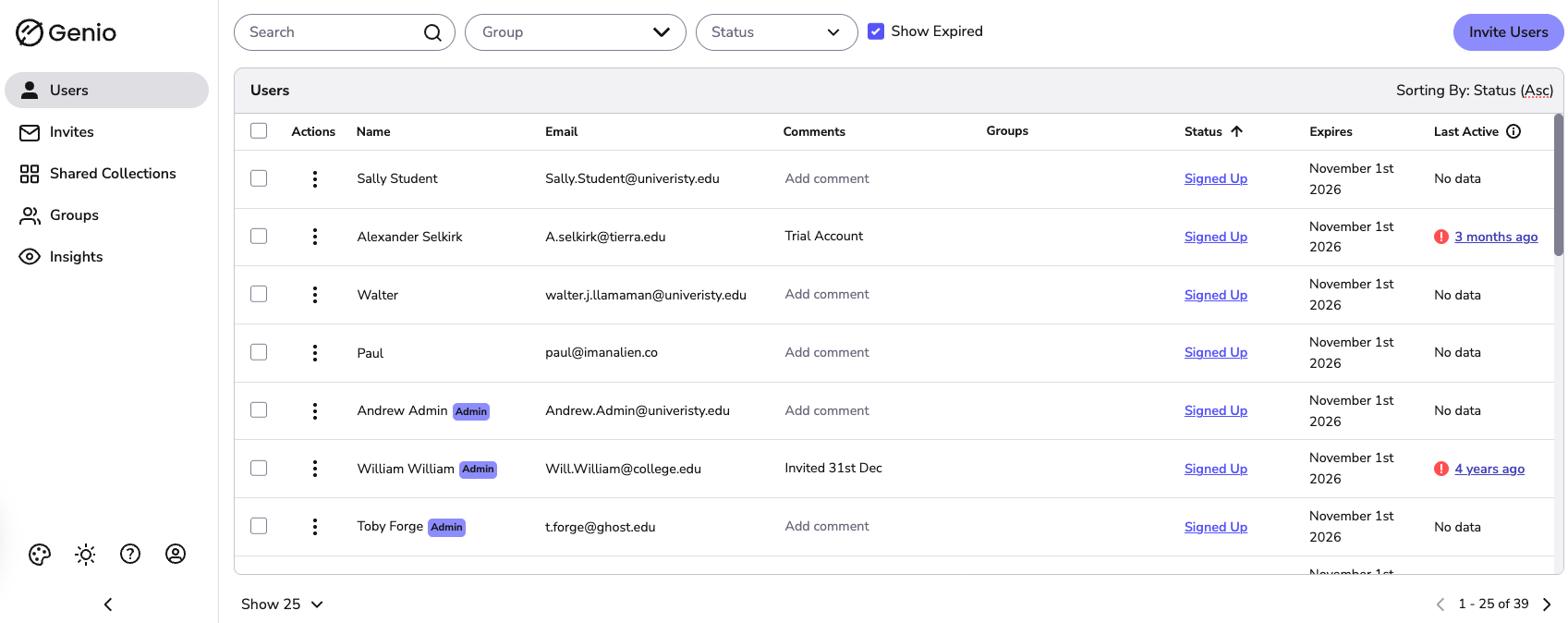
Task: Click warning icon beside 4 years ago
Action: [x=1441, y=469]
